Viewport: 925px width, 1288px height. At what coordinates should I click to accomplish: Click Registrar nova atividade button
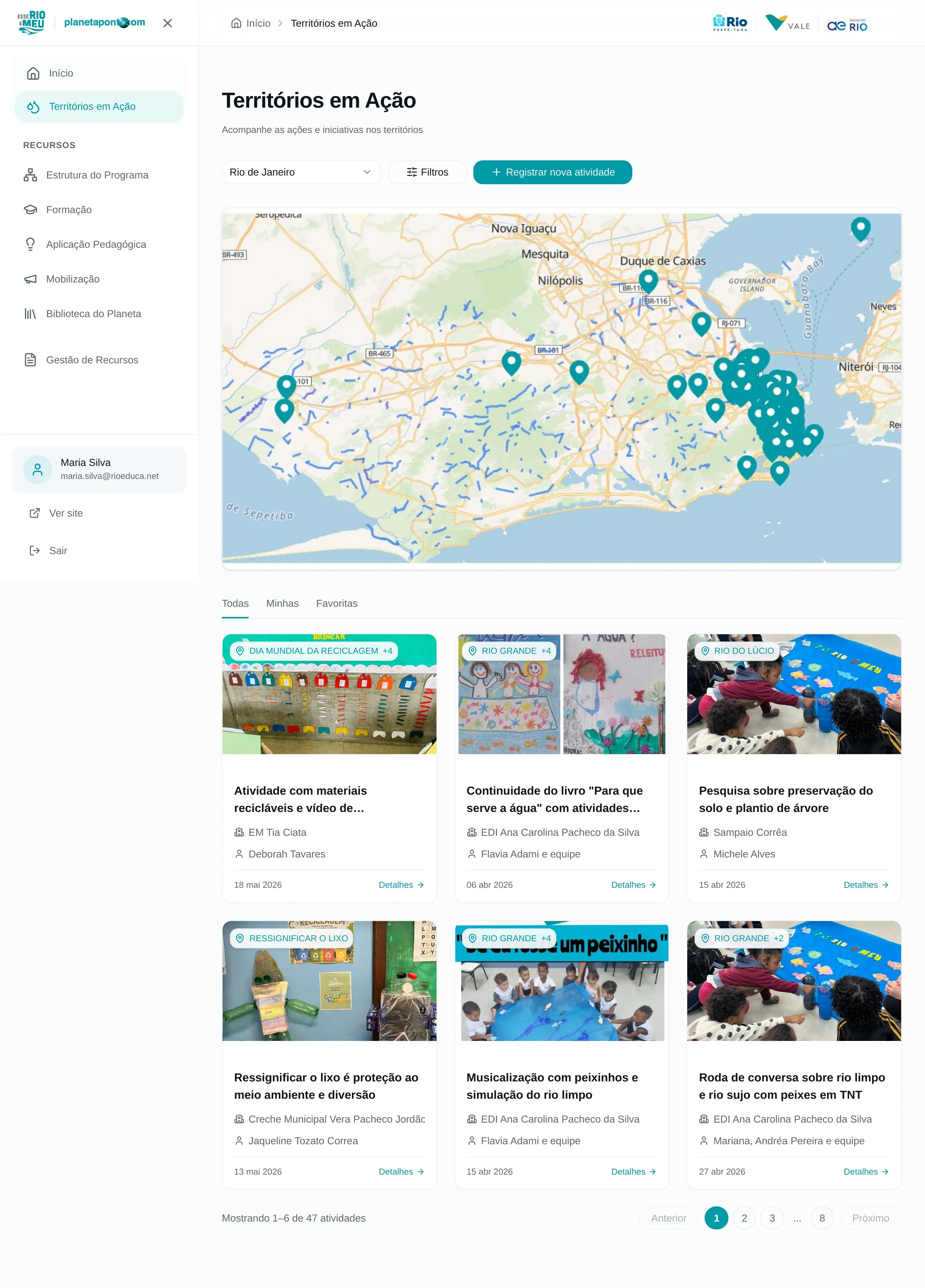point(552,172)
